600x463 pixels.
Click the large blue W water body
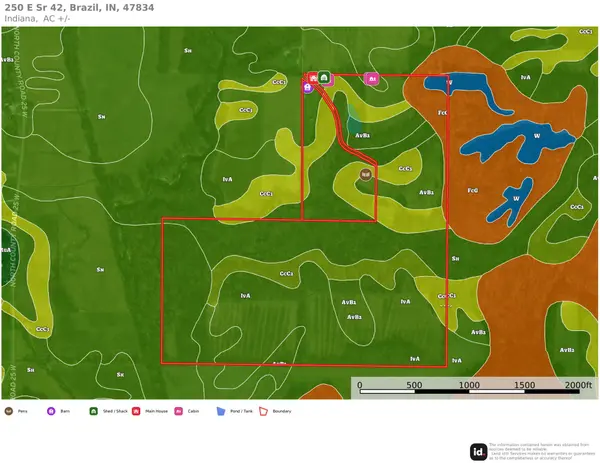pyautogui.click(x=517, y=141)
